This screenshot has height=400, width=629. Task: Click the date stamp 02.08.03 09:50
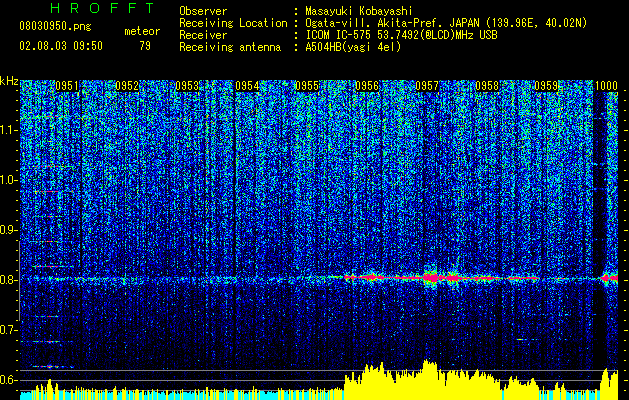coord(61,46)
